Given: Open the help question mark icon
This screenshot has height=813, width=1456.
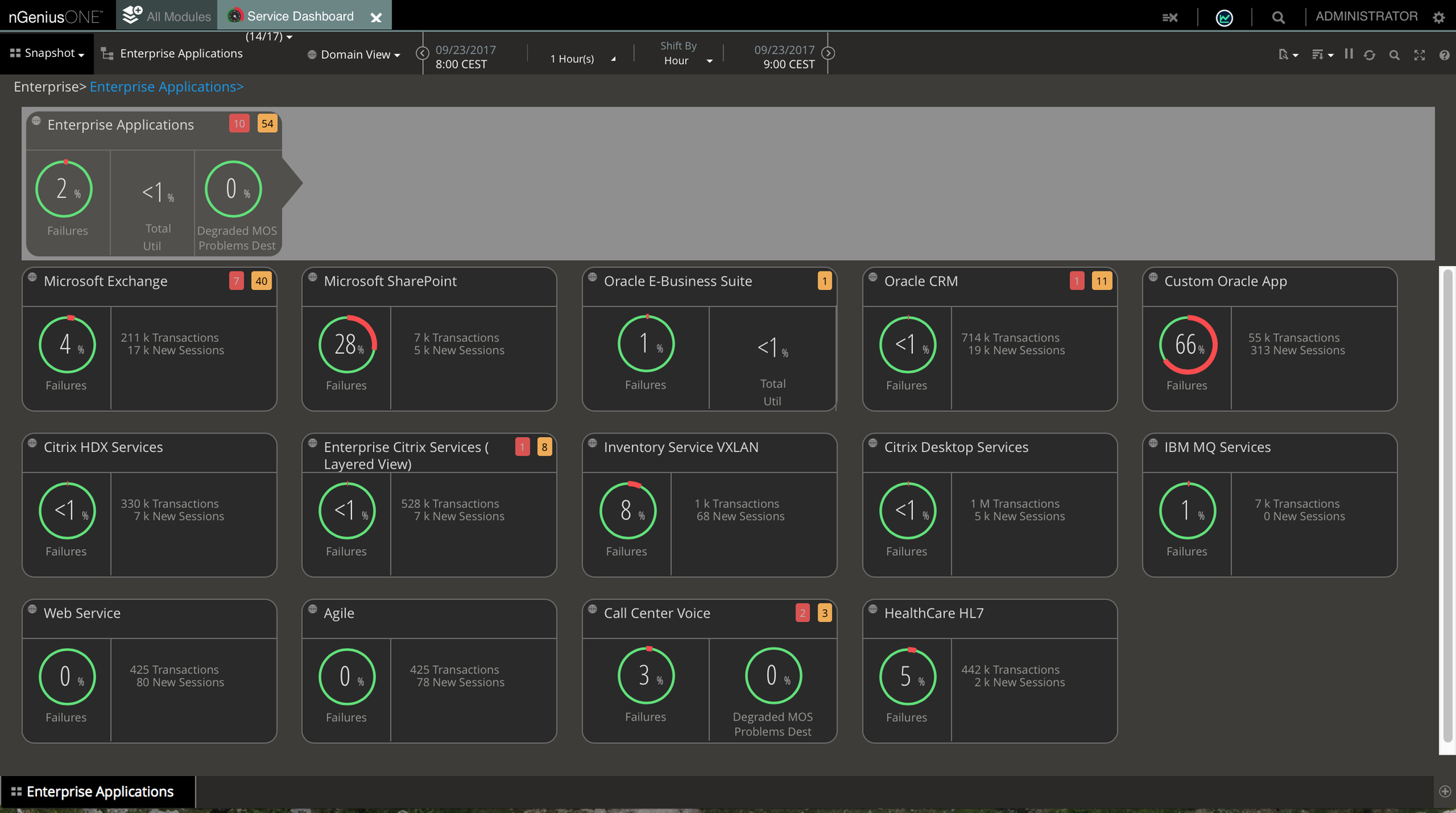Looking at the screenshot, I should pos(1444,55).
